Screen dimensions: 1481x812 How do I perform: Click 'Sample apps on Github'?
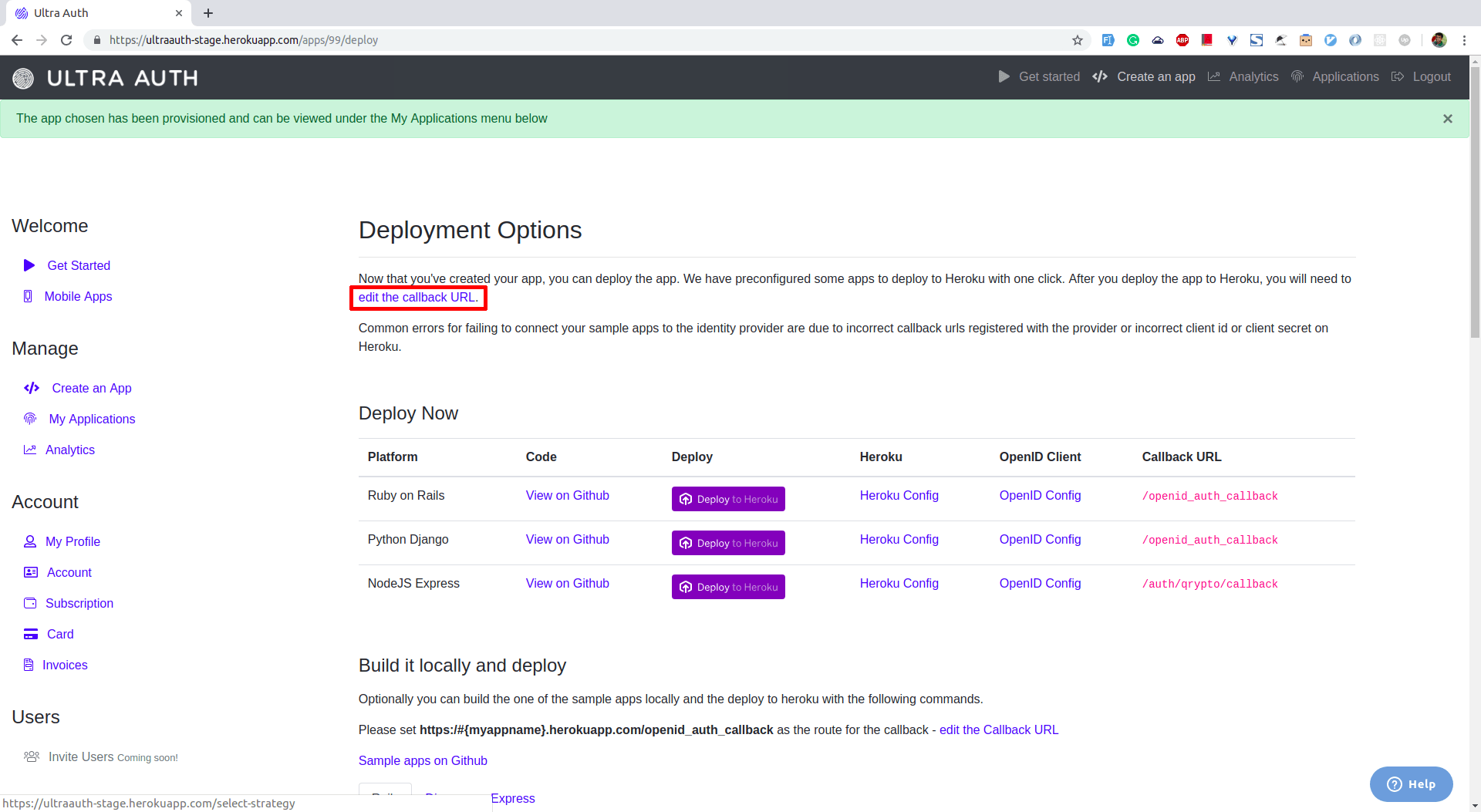coord(423,760)
